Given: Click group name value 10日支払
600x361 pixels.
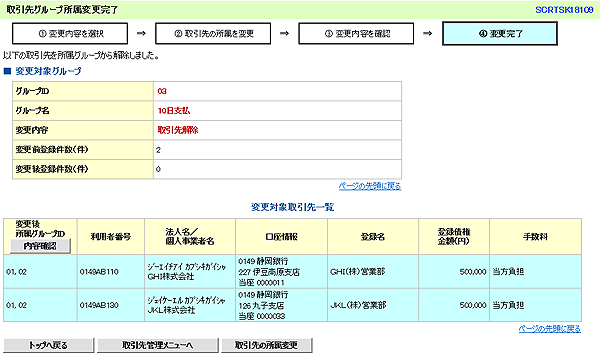Looking at the screenshot, I should click(x=174, y=111).
